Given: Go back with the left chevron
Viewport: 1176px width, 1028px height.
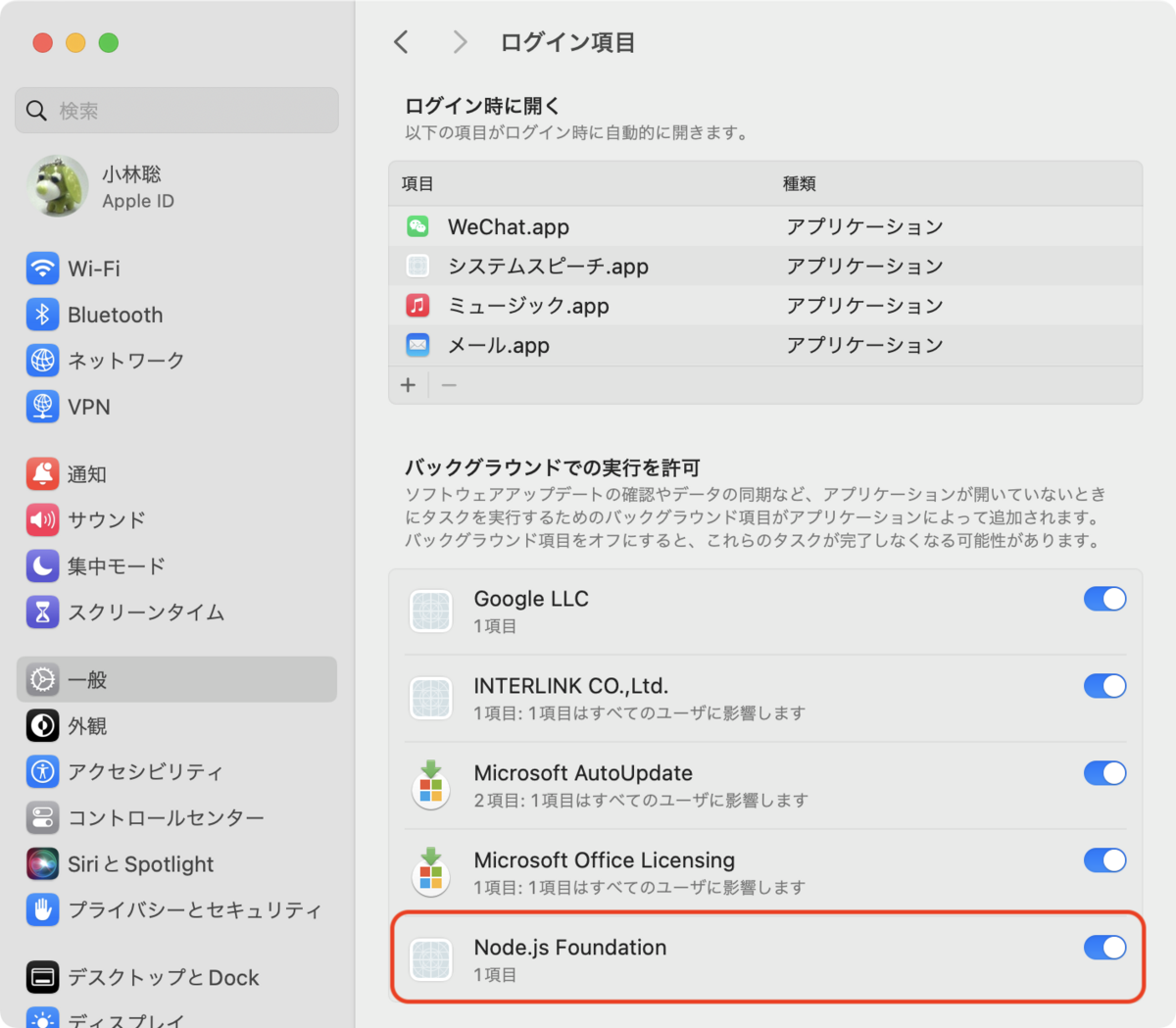Looking at the screenshot, I should (x=401, y=42).
